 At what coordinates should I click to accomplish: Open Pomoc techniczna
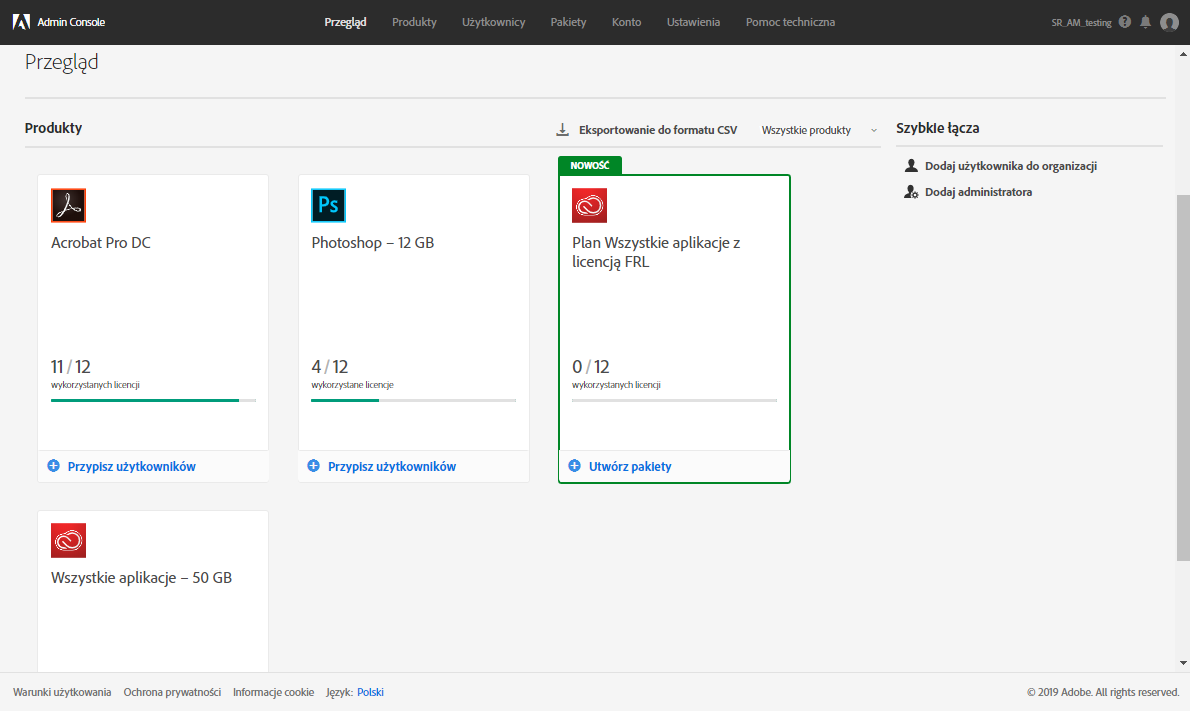click(x=790, y=21)
